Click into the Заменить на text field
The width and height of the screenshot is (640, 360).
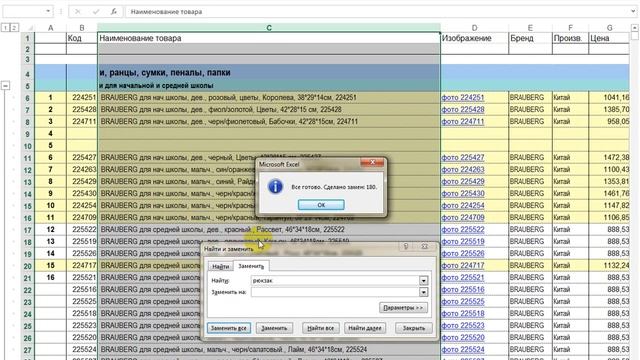335,292
